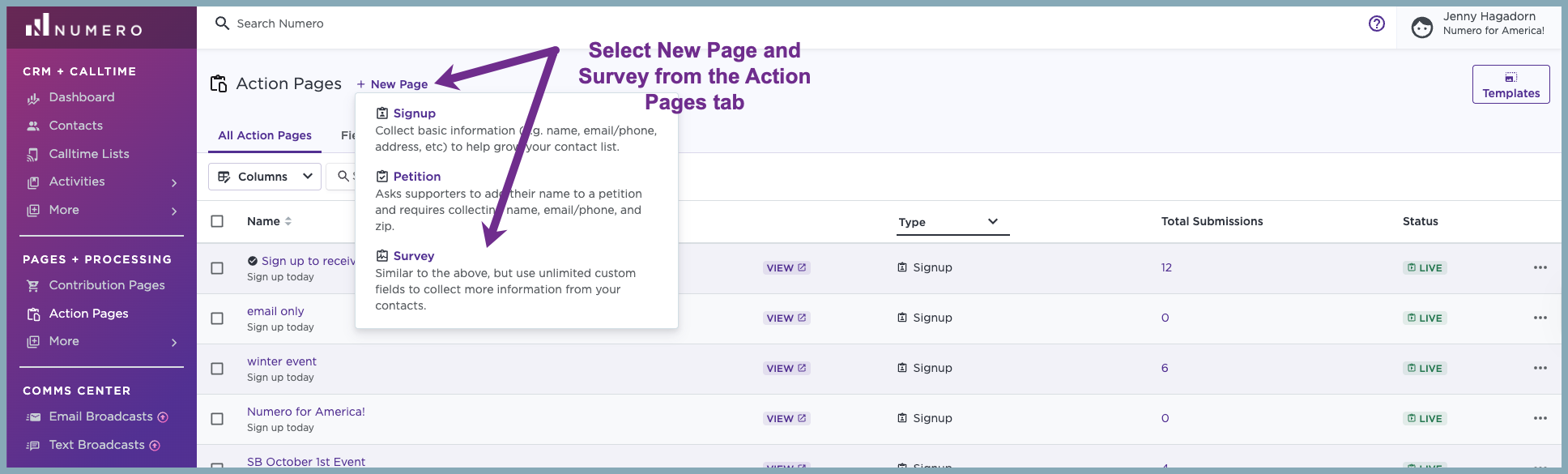1568x474 pixels.
Task: Click the Action Pages header icon
Action: tap(219, 83)
